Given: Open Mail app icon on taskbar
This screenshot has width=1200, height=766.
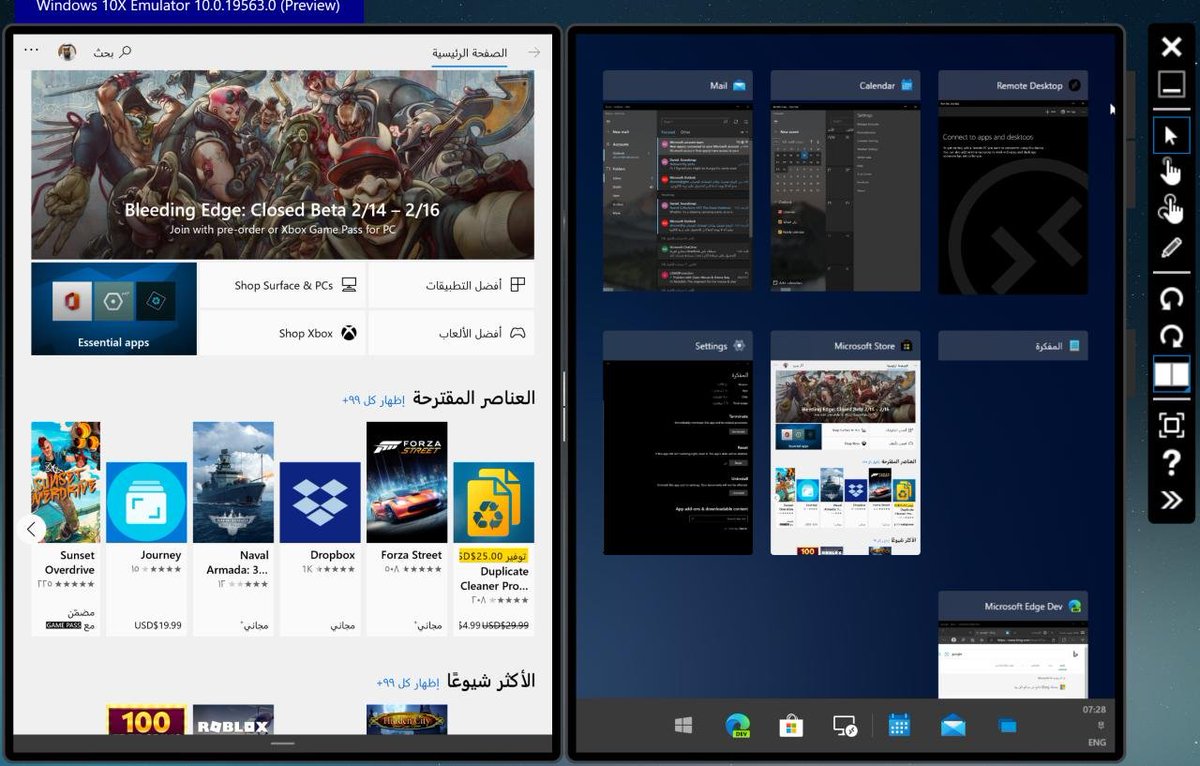Looking at the screenshot, I should point(952,726).
